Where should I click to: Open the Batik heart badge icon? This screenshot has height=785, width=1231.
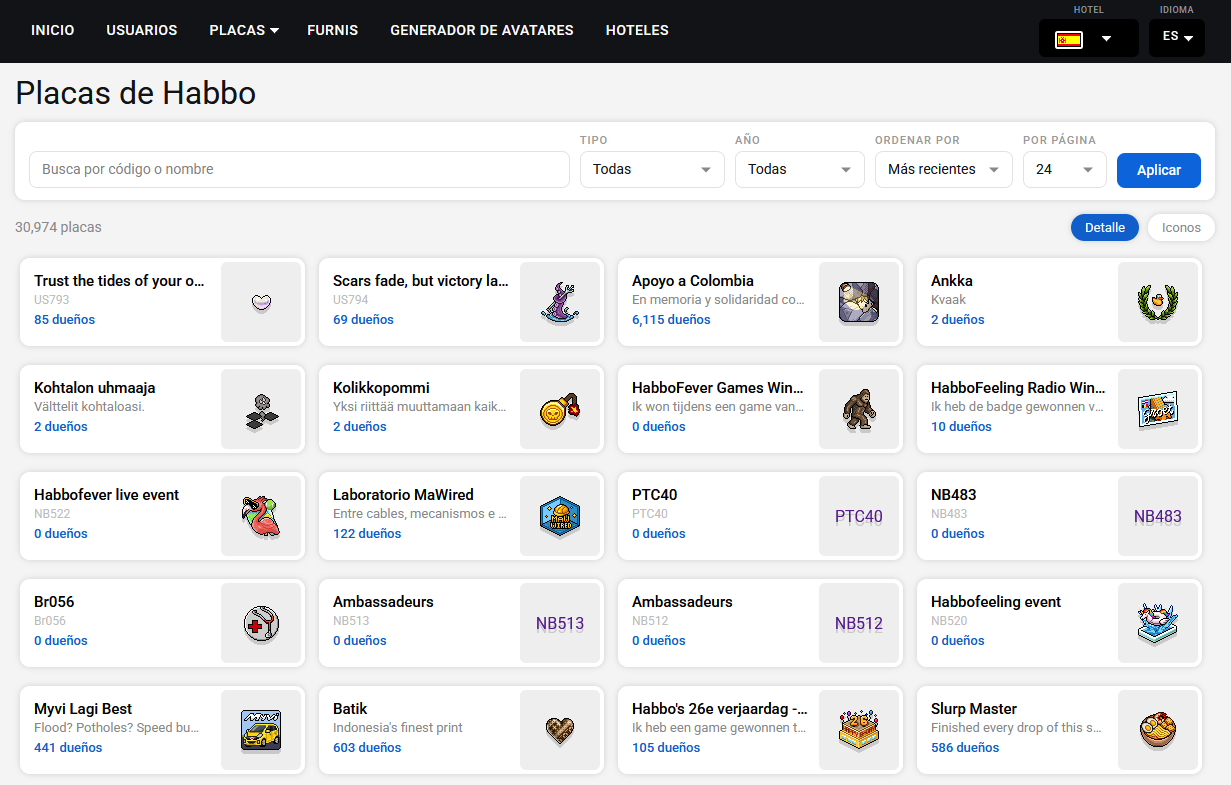pos(560,730)
